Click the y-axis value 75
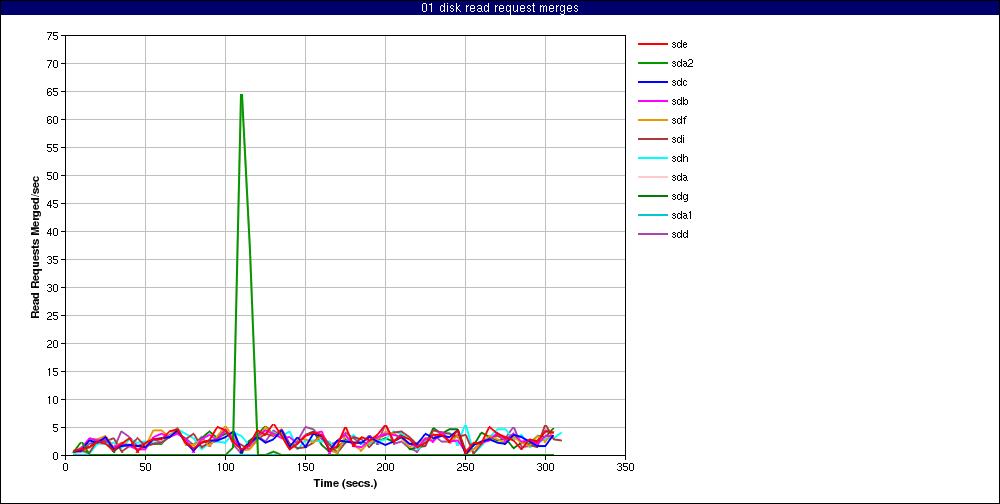Image resolution: width=1000 pixels, height=504 pixels. (52, 36)
